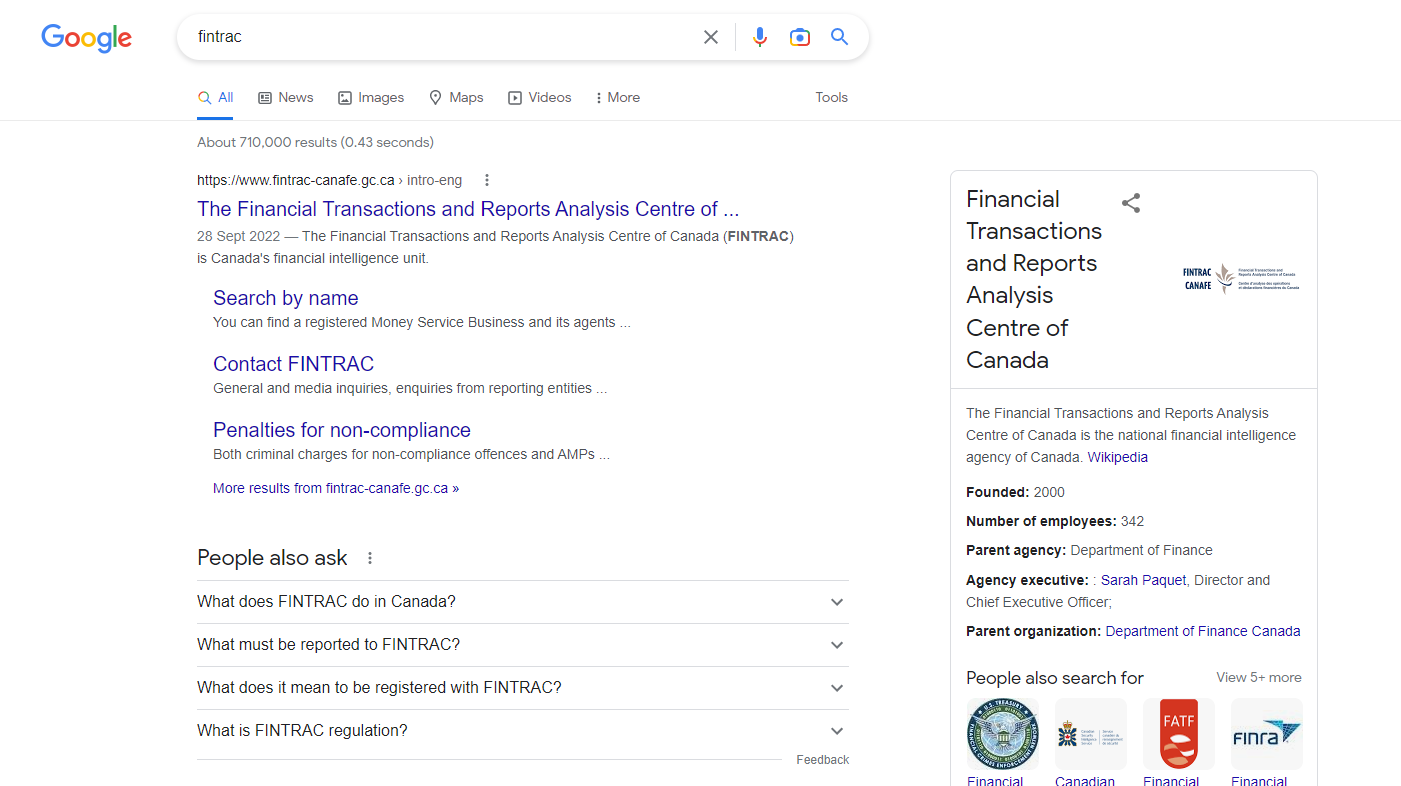The width and height of the screenshot is (1401, 786).
Task: Start voice search with microphone icon
Action: click(x=760, y=37)
